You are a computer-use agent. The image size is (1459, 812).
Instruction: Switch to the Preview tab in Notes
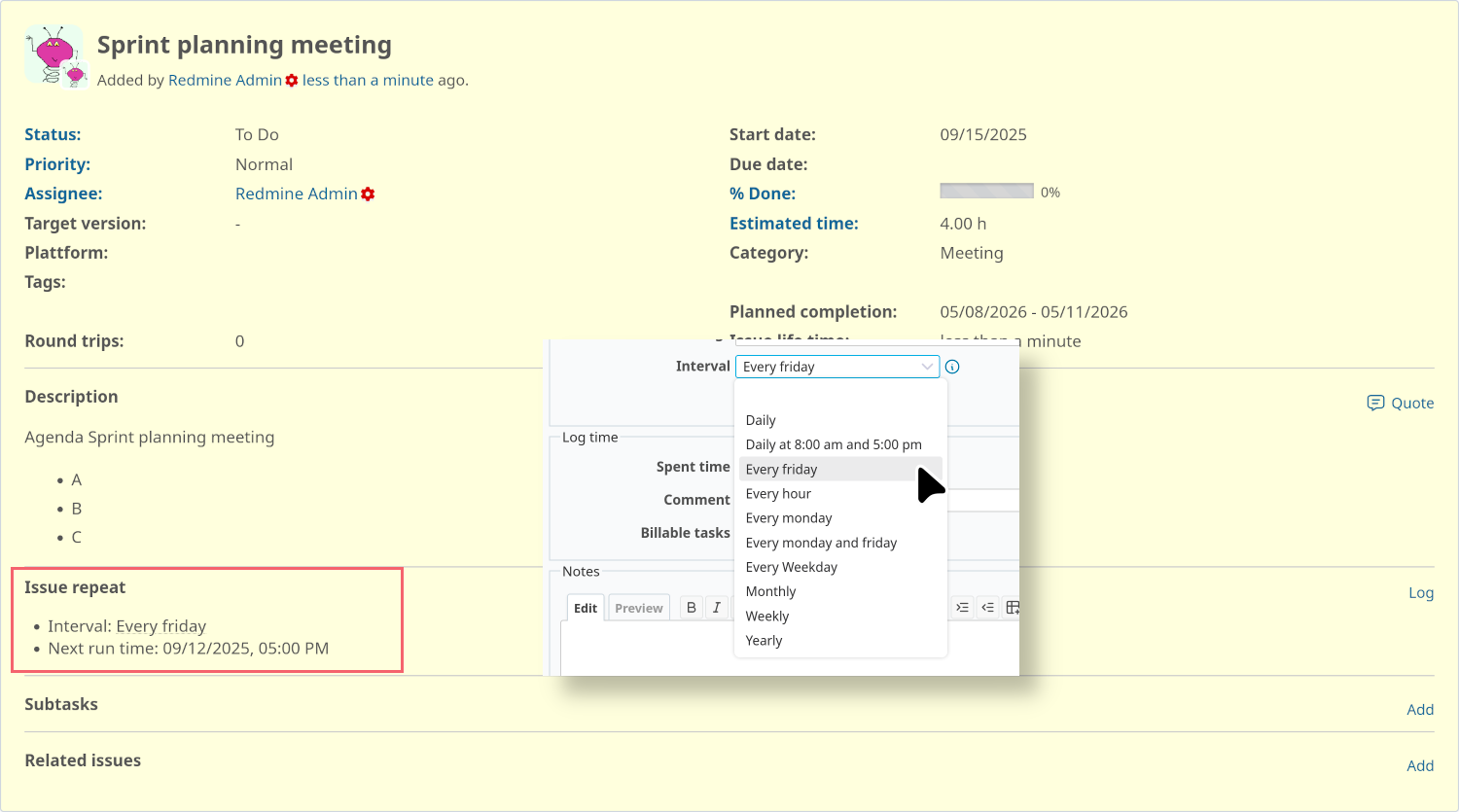tap(639, 608)
